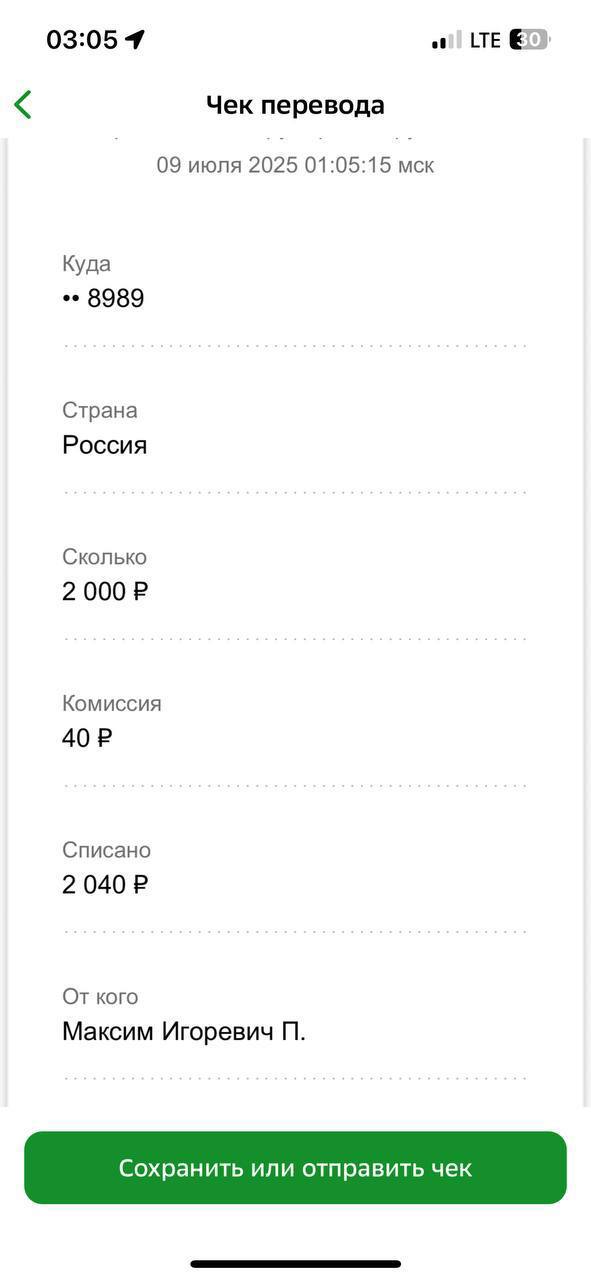The image size is (591, 1280).
Task: Tap the Комиссия label
Action: 112,703
